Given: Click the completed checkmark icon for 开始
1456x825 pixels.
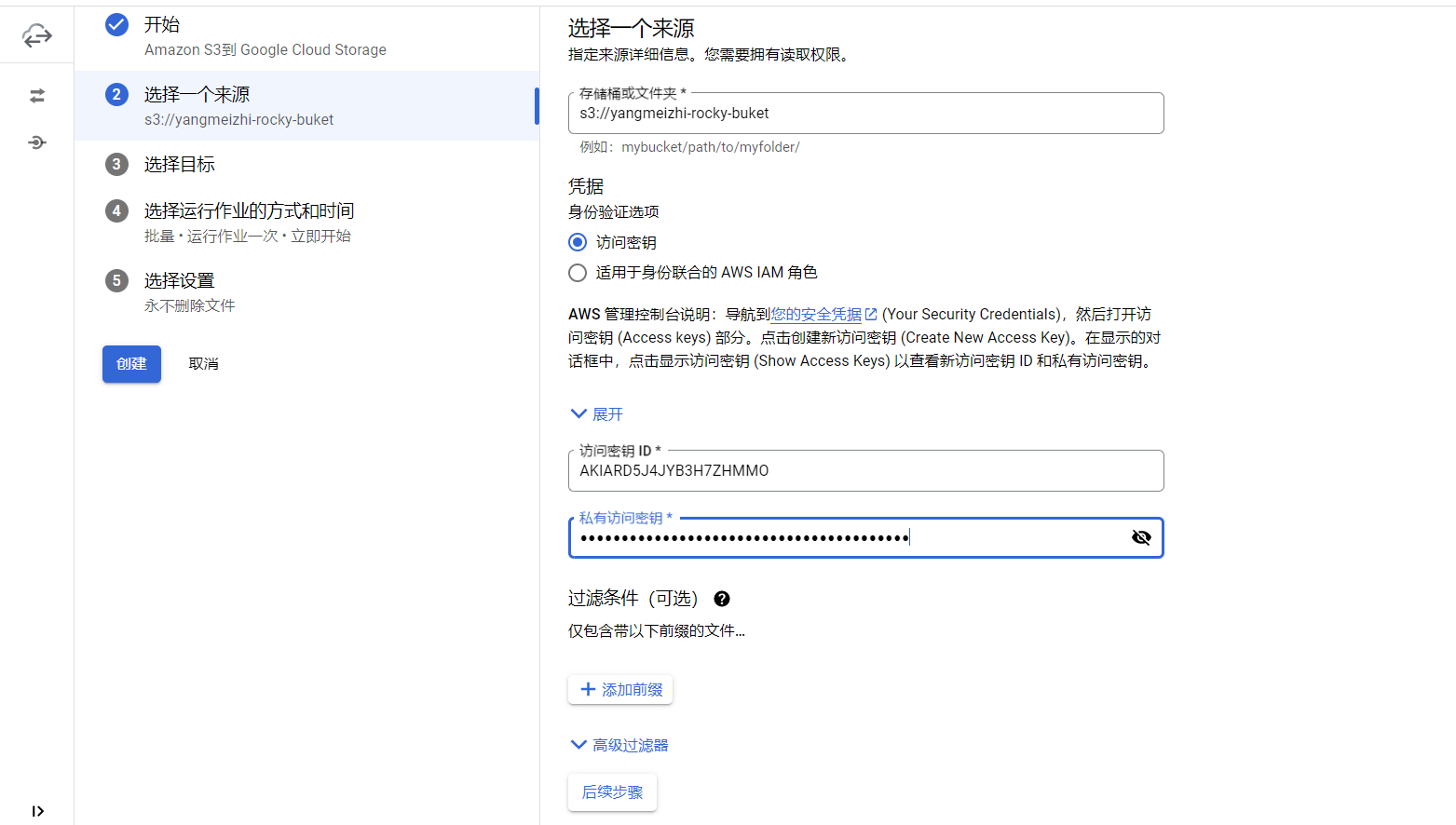Looking at the screenshot, I should tap(116, 24).
